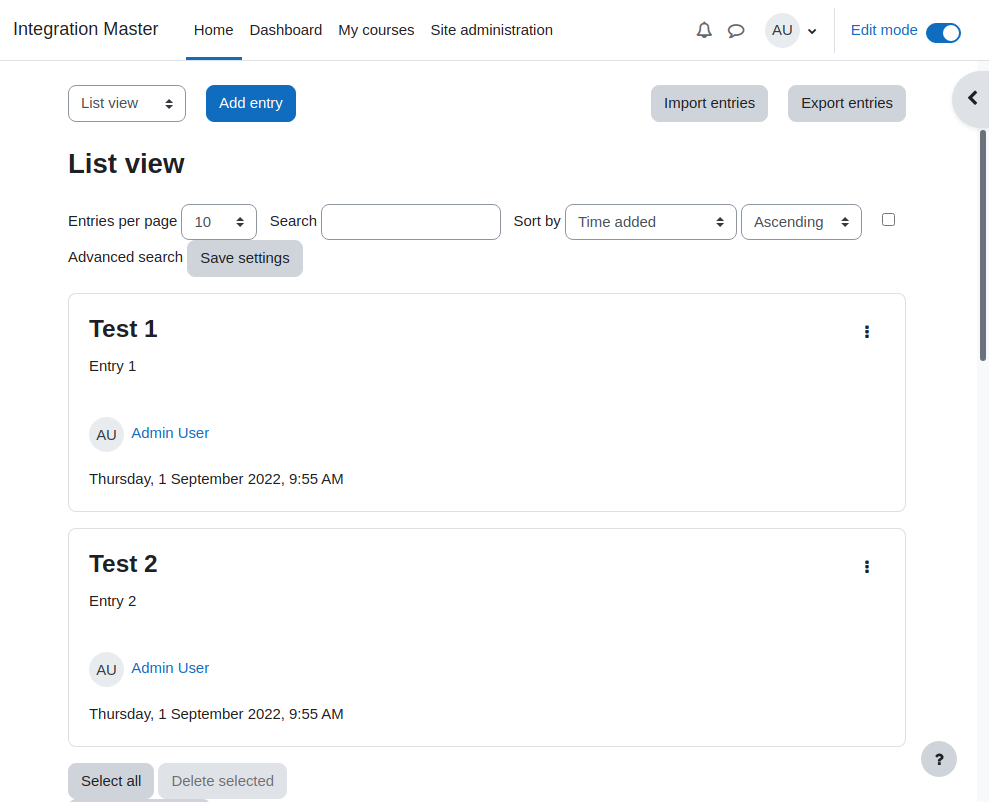Click the Test 1 entry title
This screenshot has width=989, height=802.
pos(123,329)
